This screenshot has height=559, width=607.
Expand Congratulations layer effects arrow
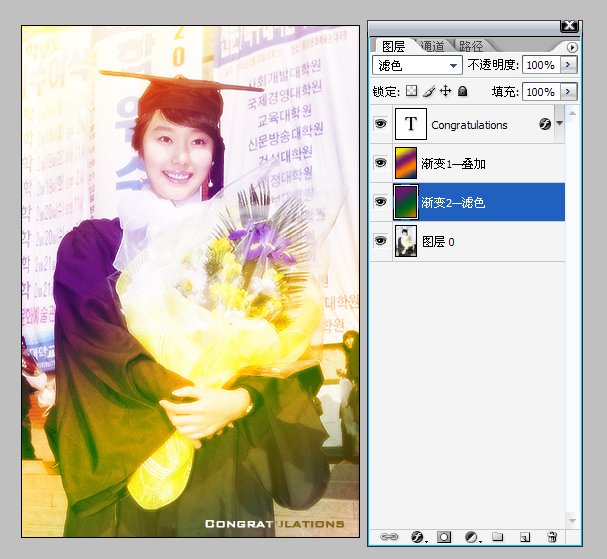(559, 125)
